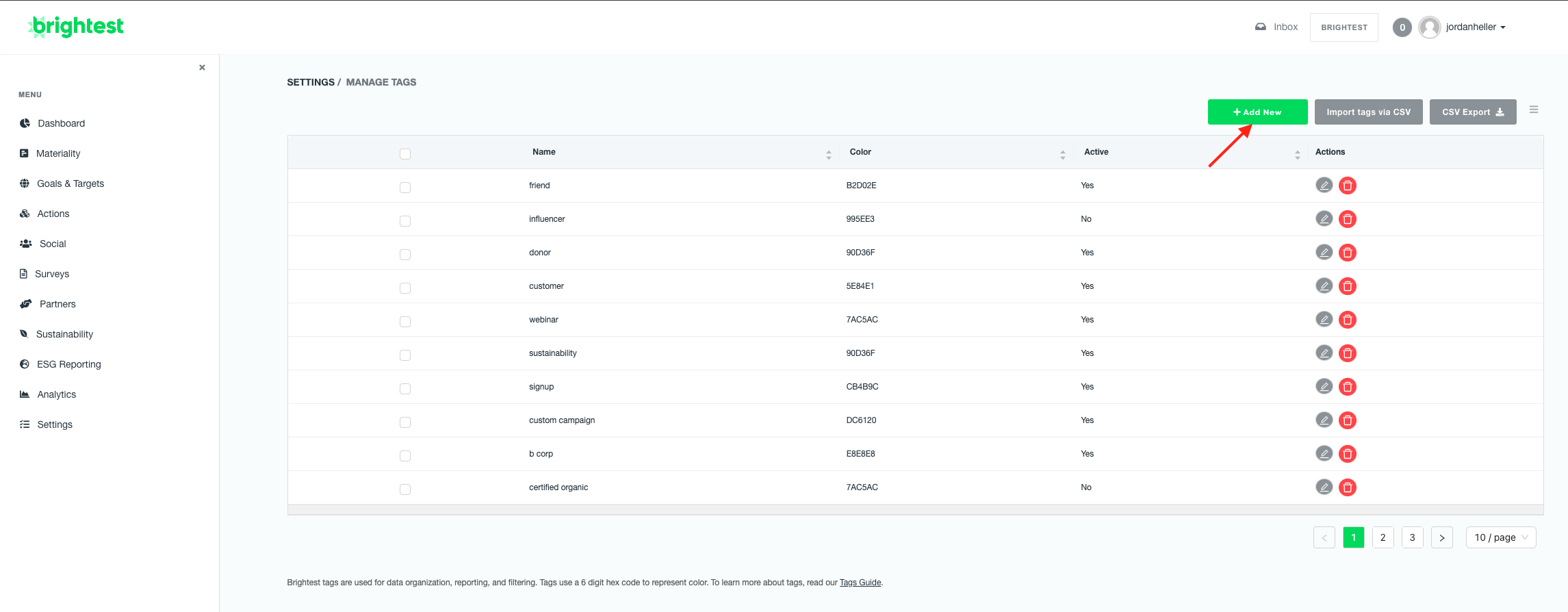Screen dimensions: 1568x612
Task: Open the Tags Guide link
Action: pyautogui.click(x=860, y=583)
